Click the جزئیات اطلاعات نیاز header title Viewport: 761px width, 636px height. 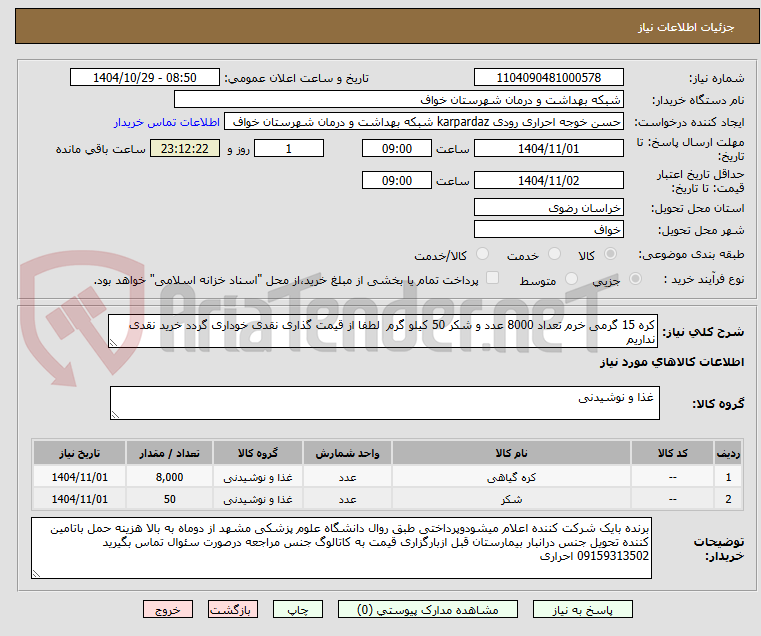pos(686,27)
